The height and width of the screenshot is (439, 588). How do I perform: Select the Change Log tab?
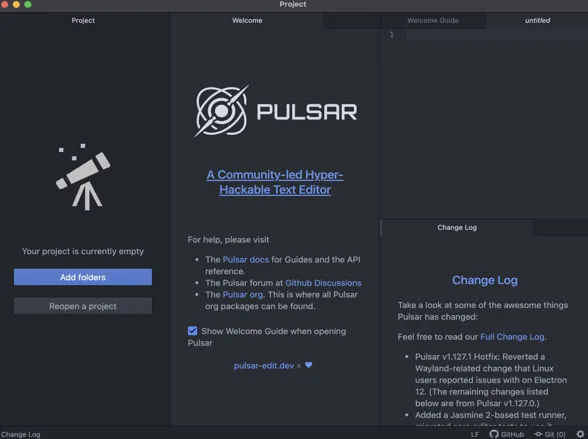tap(457, 228)
